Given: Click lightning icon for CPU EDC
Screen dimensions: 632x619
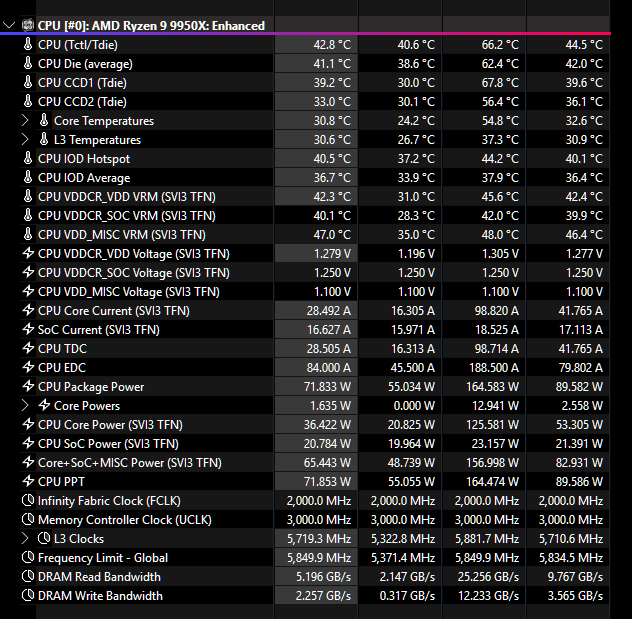Looking at the screenshot, I should click(28, 367).
